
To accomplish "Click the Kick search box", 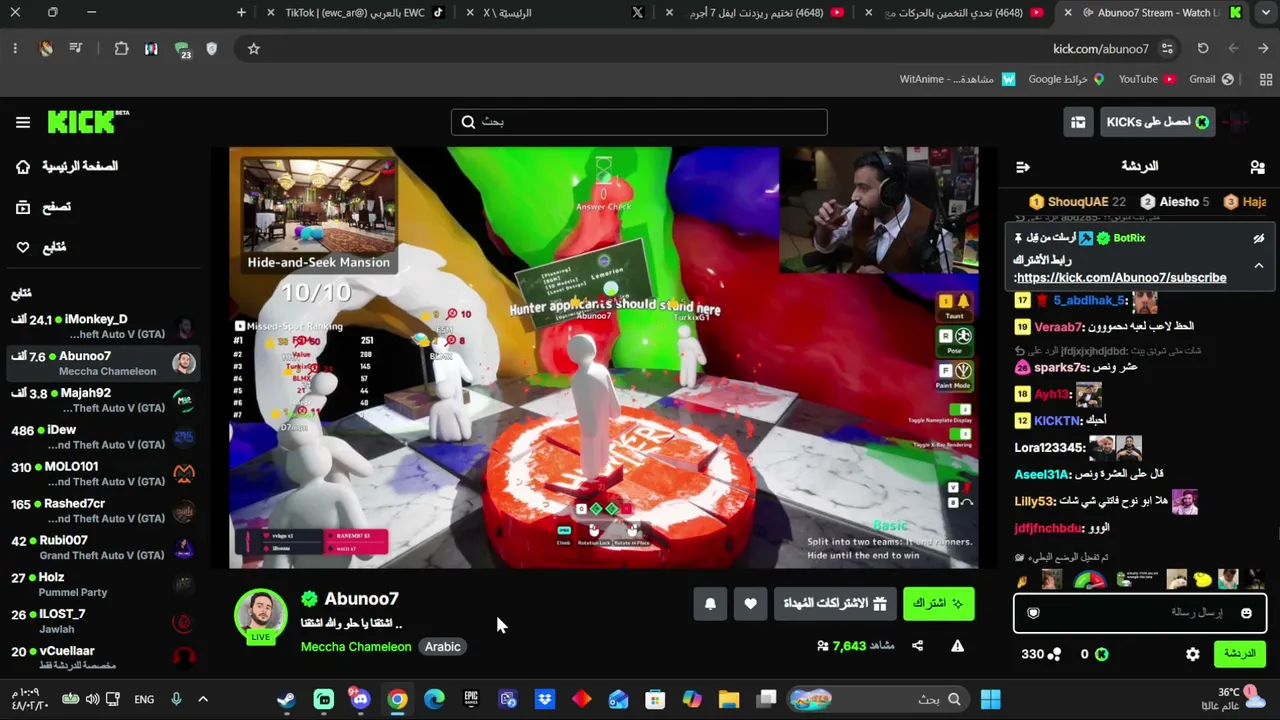I will (x=639, y=122).
